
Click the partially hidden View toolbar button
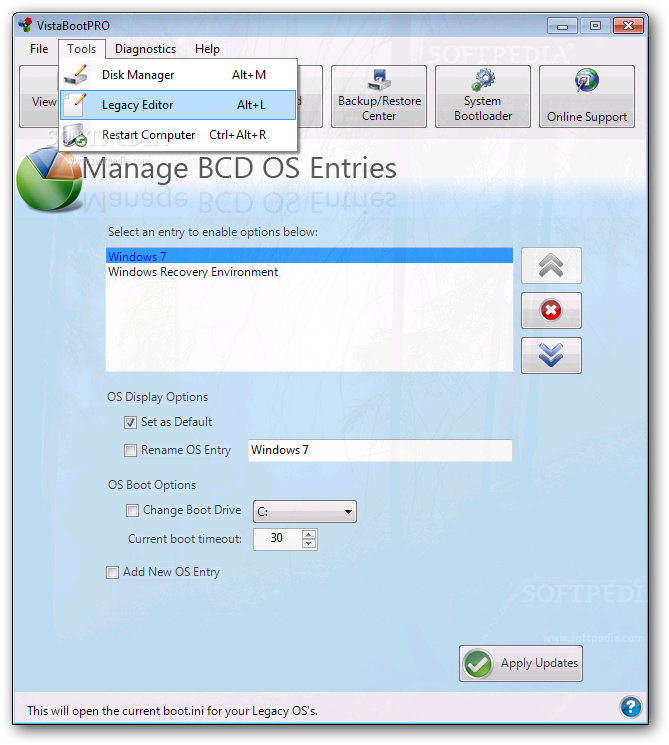[39, 96]
